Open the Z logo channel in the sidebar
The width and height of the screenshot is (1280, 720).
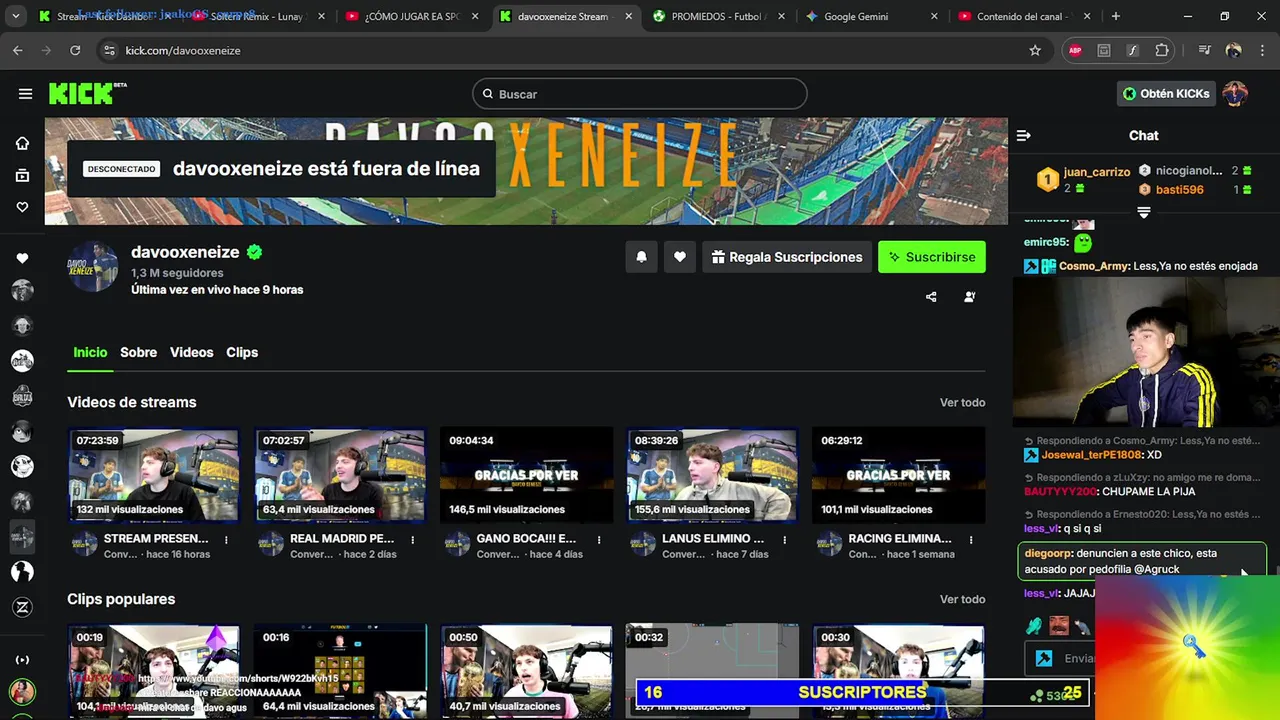coord(22,607)
